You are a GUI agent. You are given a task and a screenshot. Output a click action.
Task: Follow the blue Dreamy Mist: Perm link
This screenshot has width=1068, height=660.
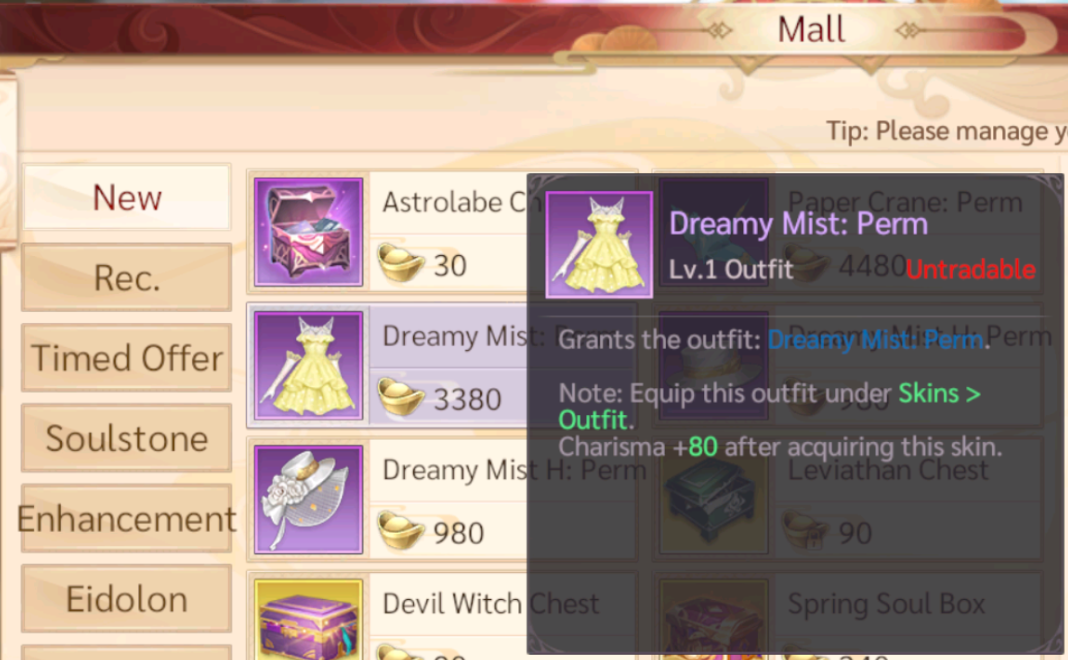tap(876, 339)
